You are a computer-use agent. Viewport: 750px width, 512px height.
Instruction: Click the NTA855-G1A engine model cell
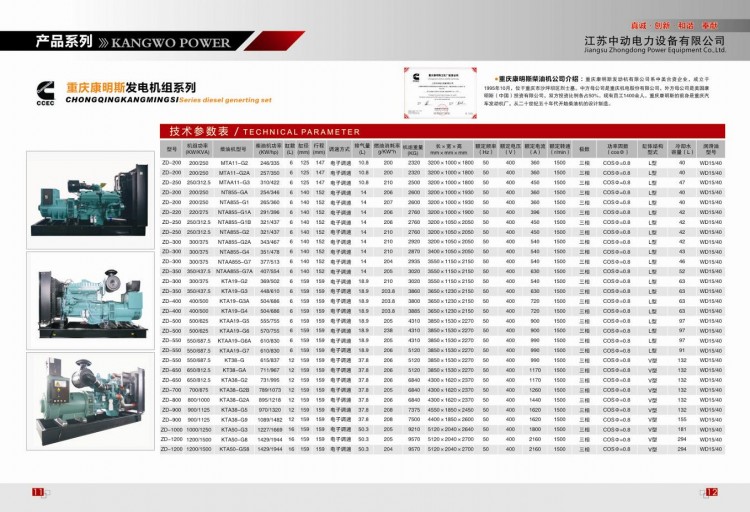234,212
